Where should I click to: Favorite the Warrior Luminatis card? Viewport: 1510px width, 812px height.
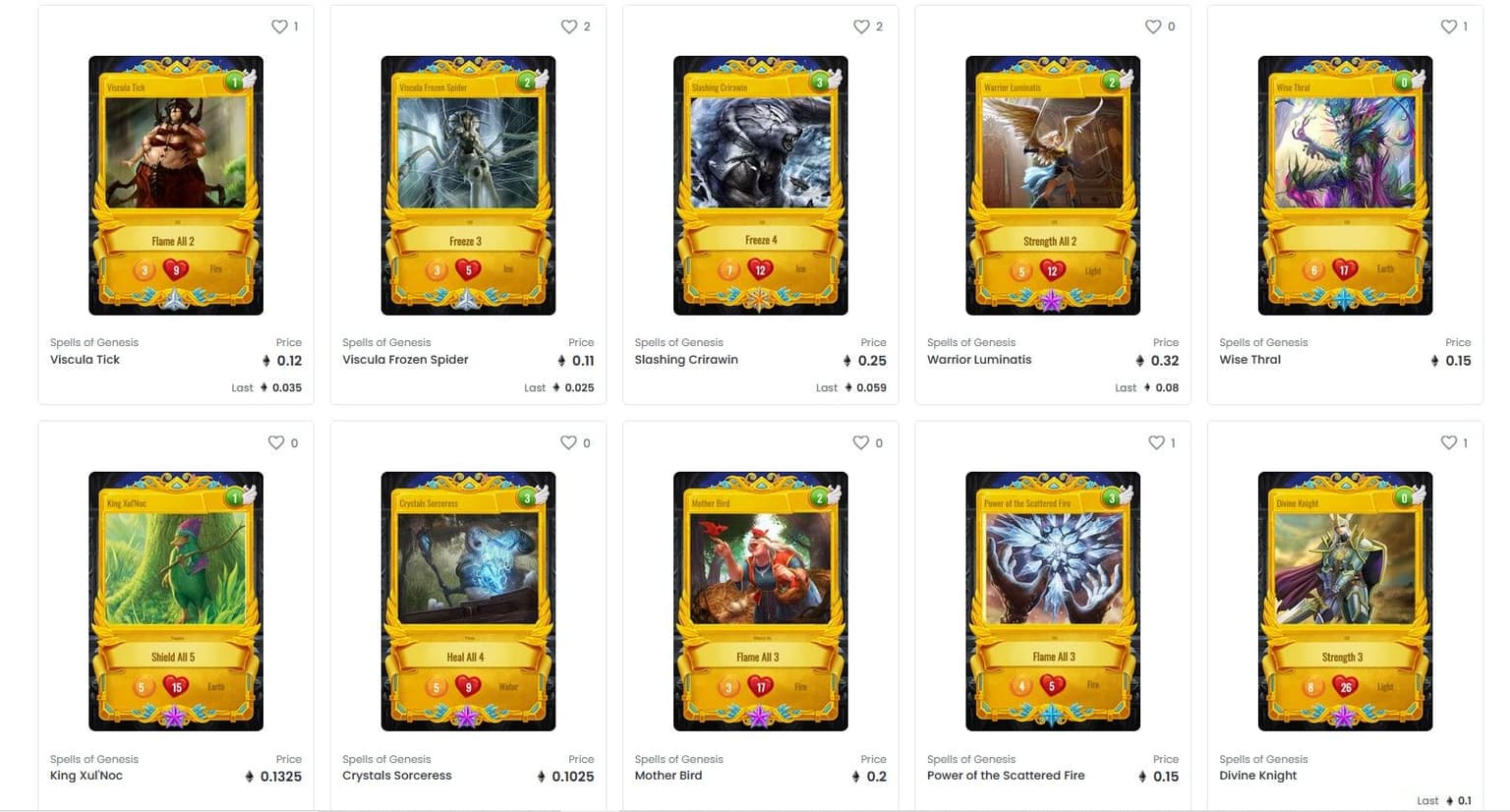pos(1153,27)
